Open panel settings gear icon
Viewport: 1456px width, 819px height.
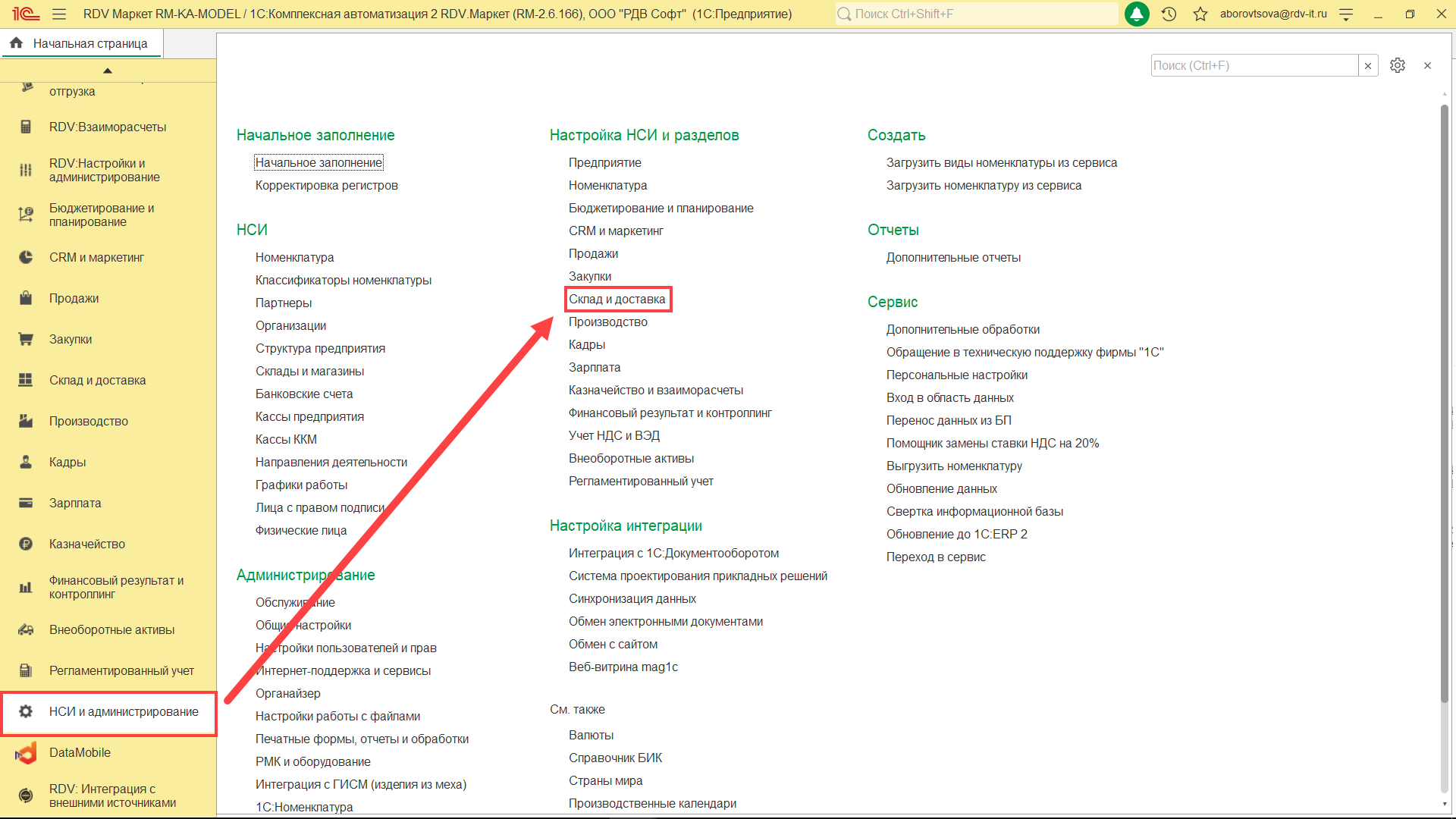click(1397, 65)
